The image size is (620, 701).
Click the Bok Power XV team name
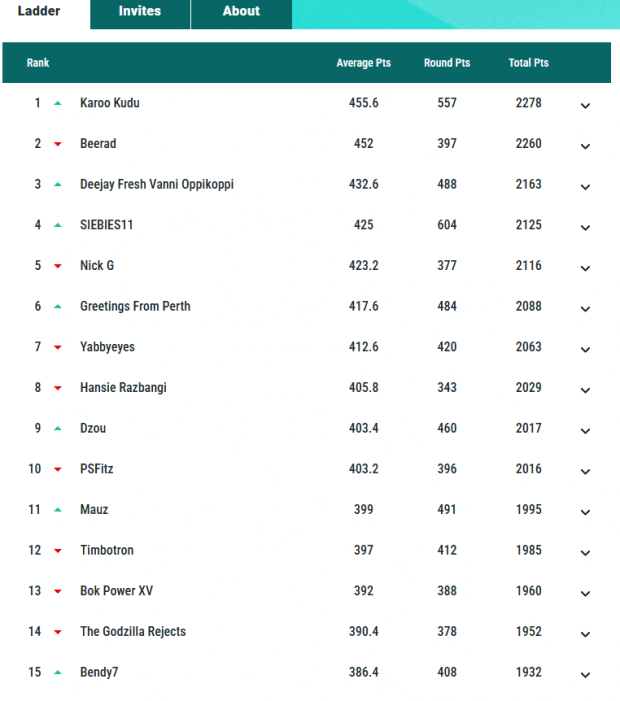pos(116,591)
